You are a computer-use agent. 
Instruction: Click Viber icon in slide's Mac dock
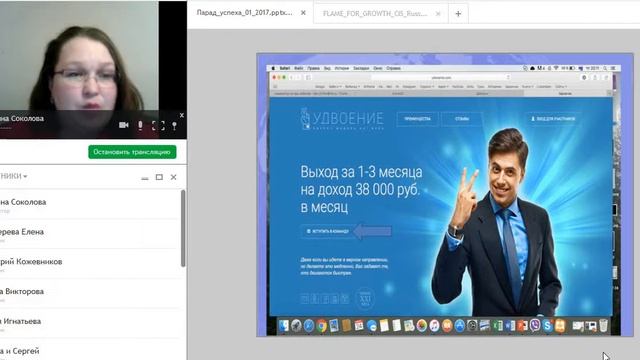click(535, 325)
